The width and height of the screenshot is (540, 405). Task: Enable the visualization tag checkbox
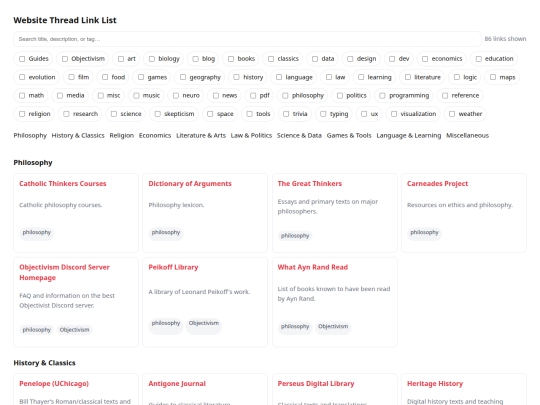tap(394, 114)
